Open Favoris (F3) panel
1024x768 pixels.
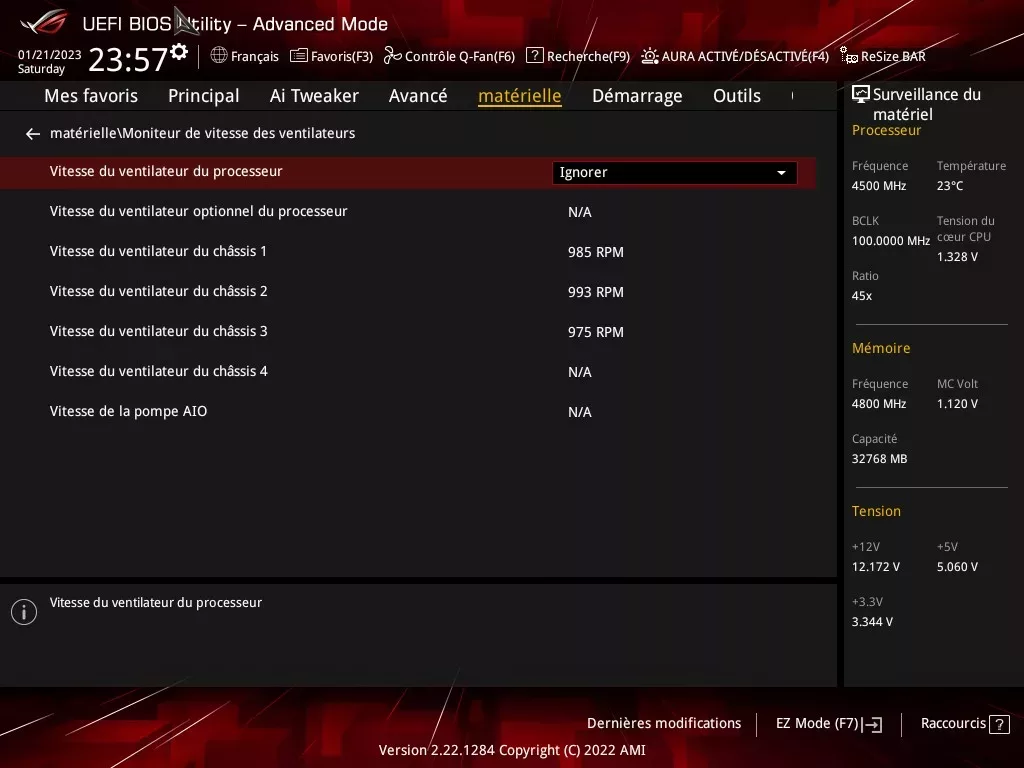331,56
